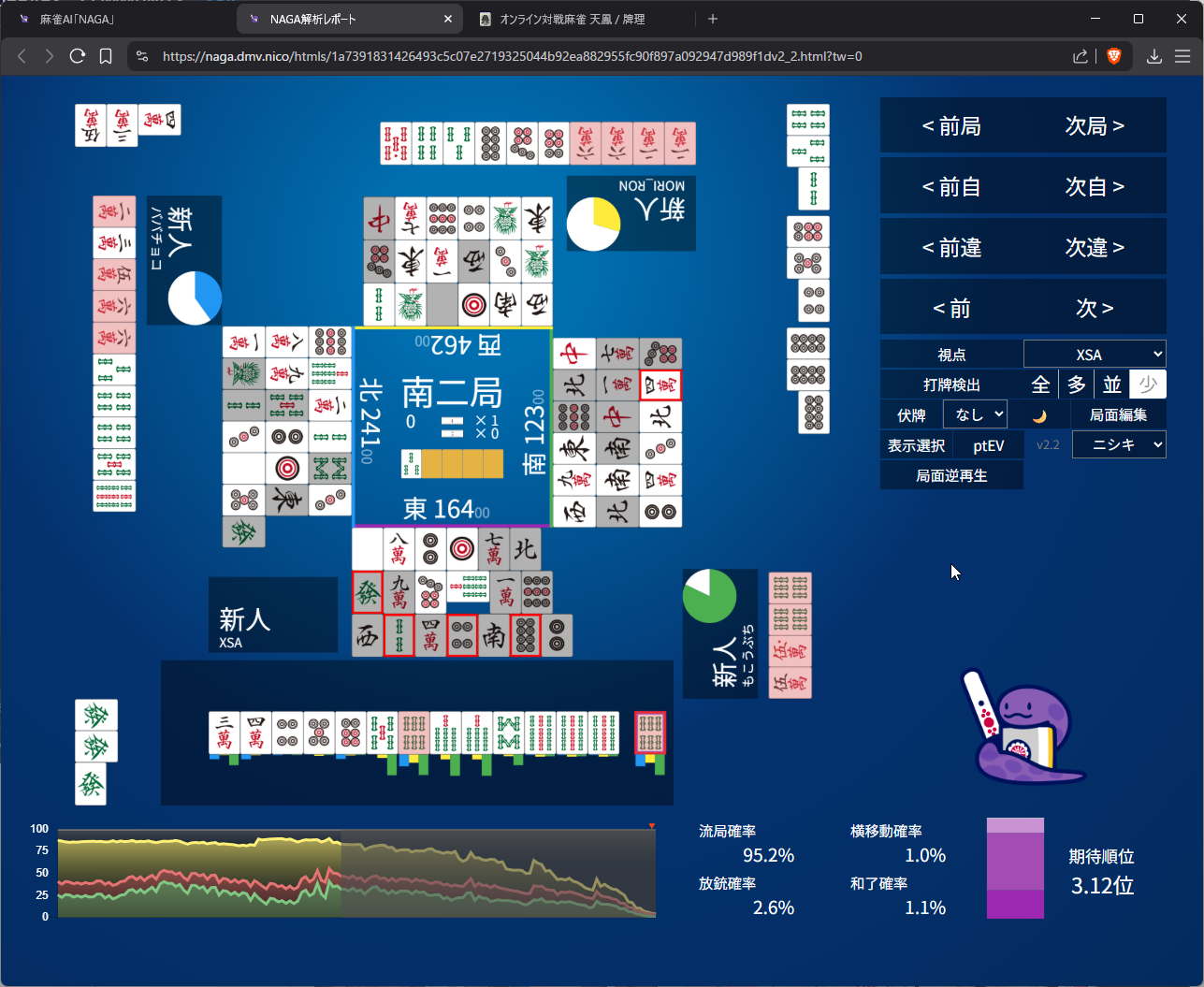
Task: Click the 次局 > next round button
Action: pyautogui.click(x=1095, y=126)
